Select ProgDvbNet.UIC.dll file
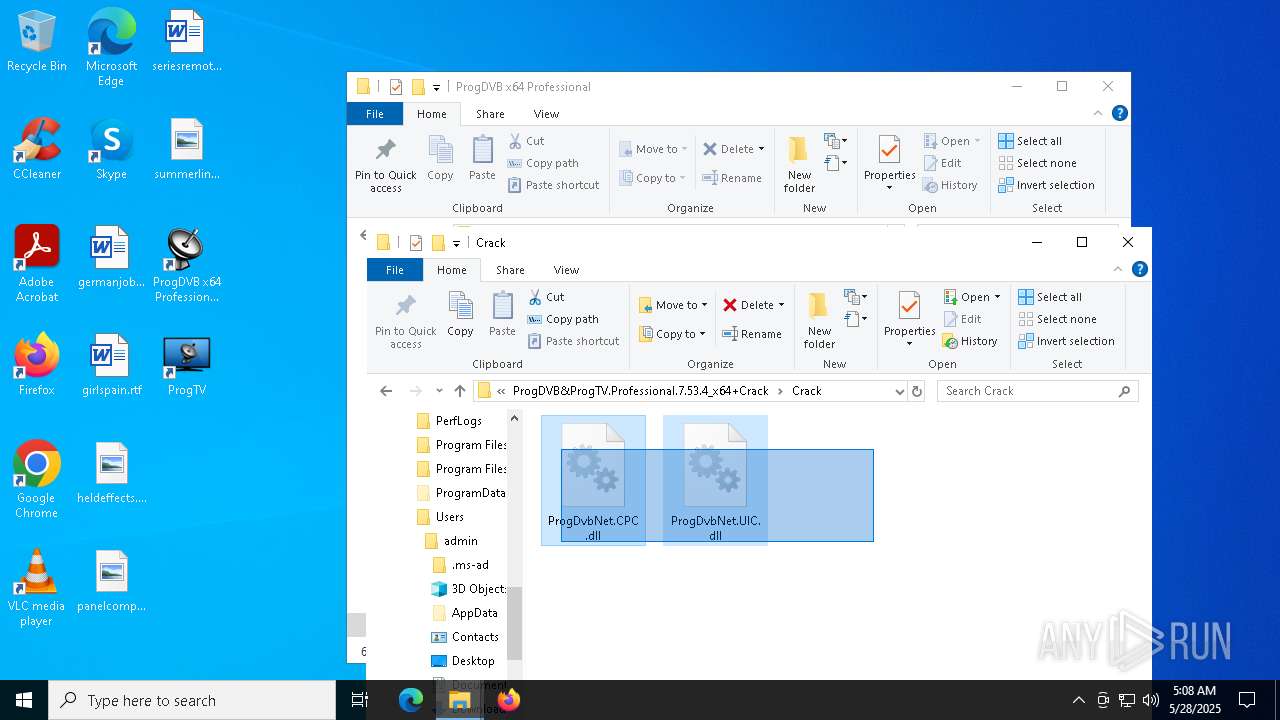 [715, 481]
